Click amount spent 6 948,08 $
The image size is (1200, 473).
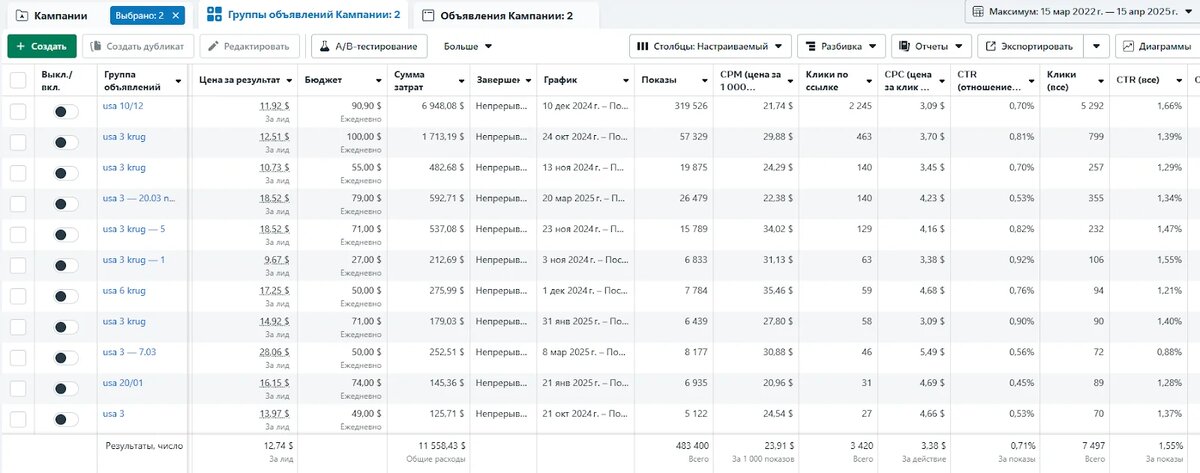click(x=441, y=105)
